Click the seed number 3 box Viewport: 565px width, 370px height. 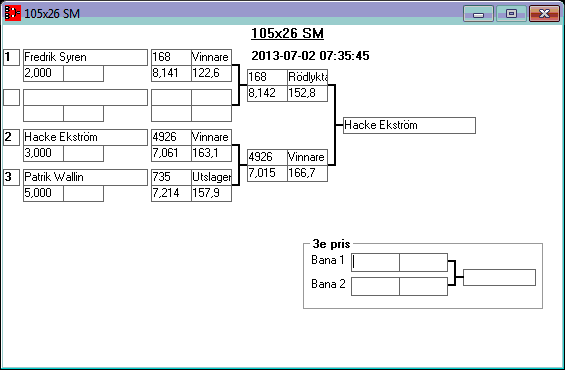12,177
